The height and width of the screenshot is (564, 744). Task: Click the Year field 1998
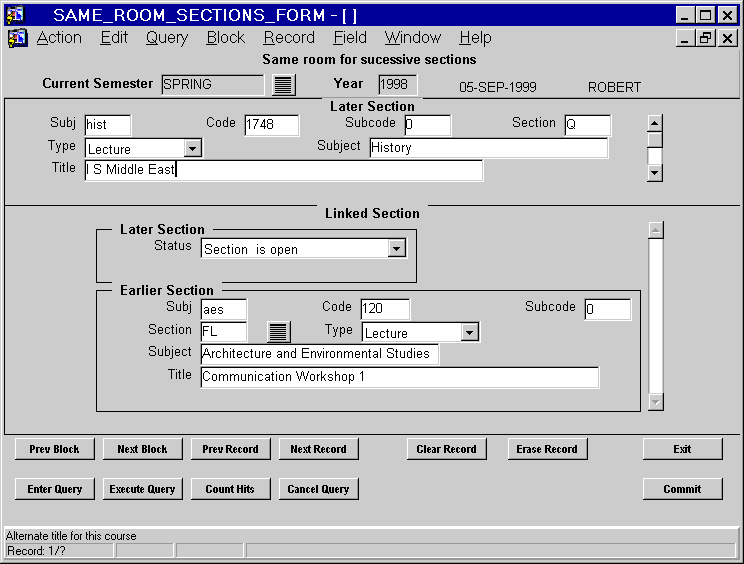(398, 84)
